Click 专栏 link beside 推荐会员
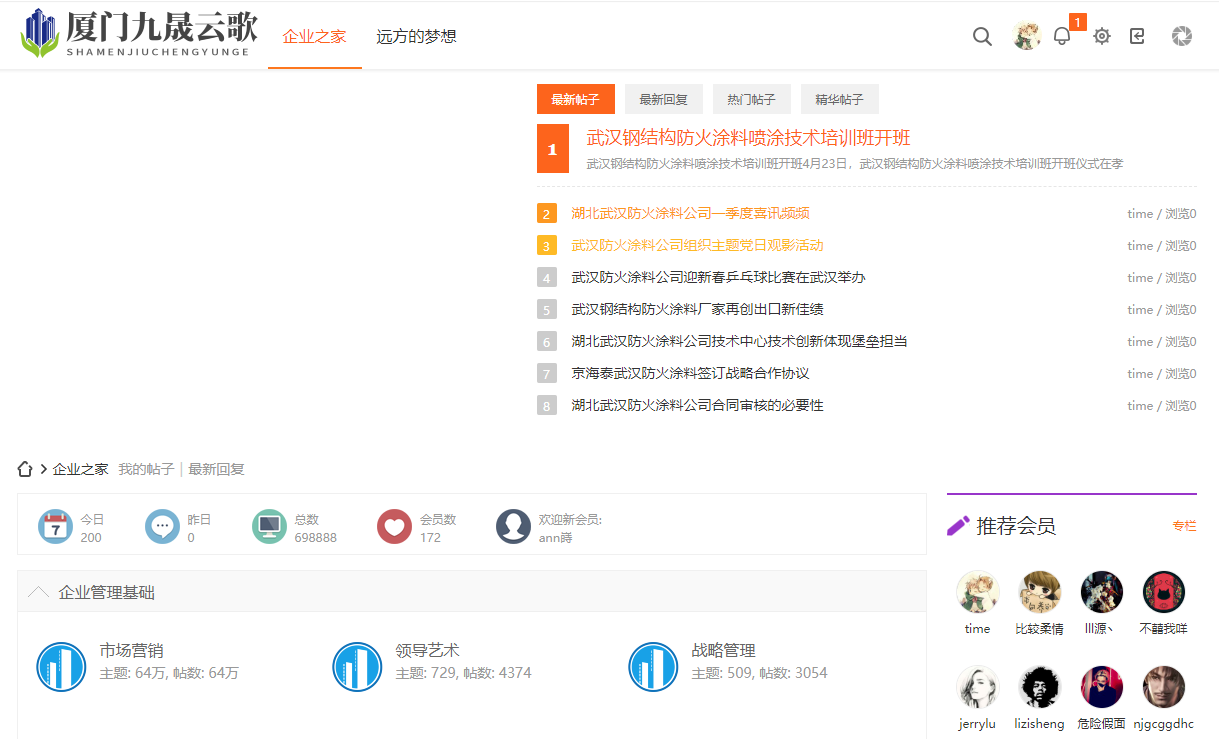 [x=1184, y=526]
